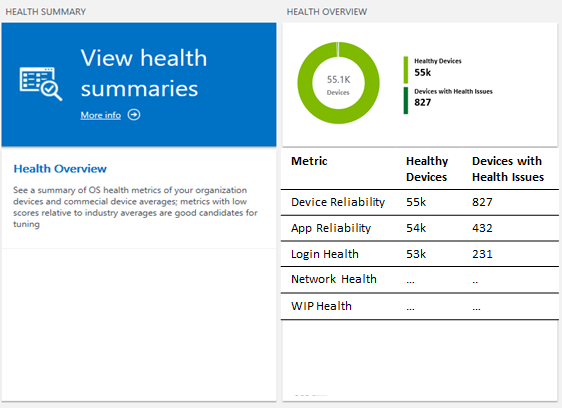Open the More info link
This screenshot has width=562, height=408.
point(101,115)
